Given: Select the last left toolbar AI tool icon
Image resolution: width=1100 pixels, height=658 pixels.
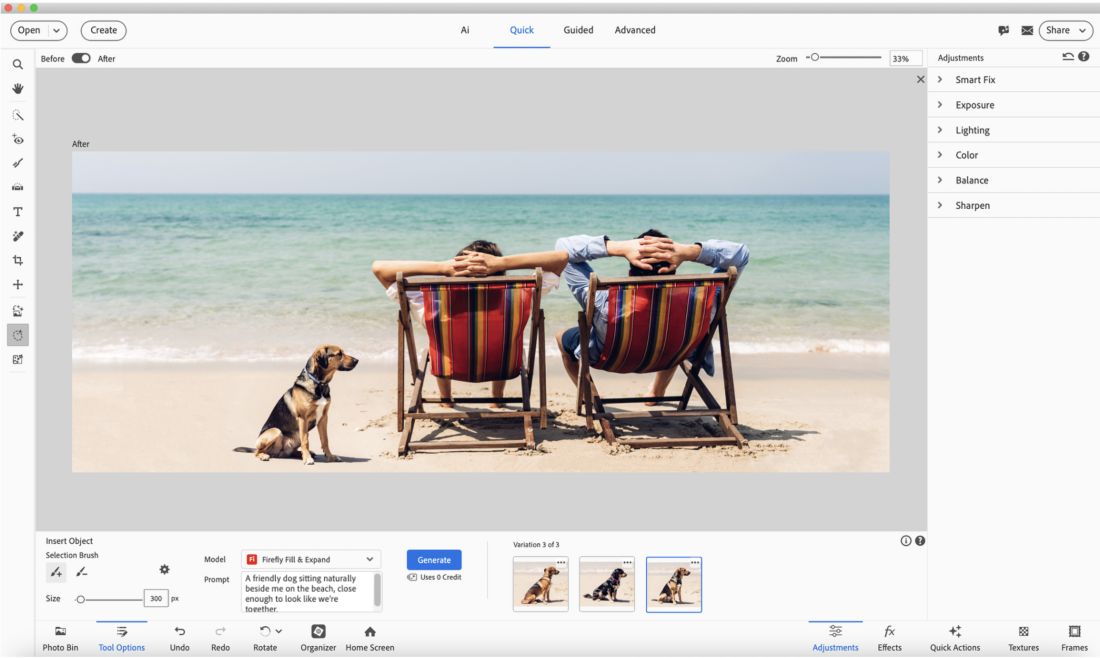Looking at the screenshot, I should coord(18,359).
